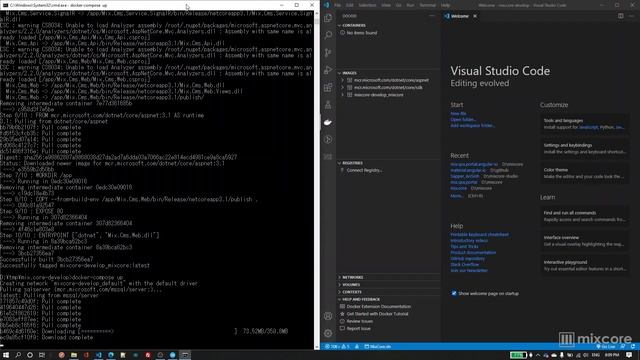
Task: Open the Explorer view in VS Code
Action: click(x=328, y=18)
